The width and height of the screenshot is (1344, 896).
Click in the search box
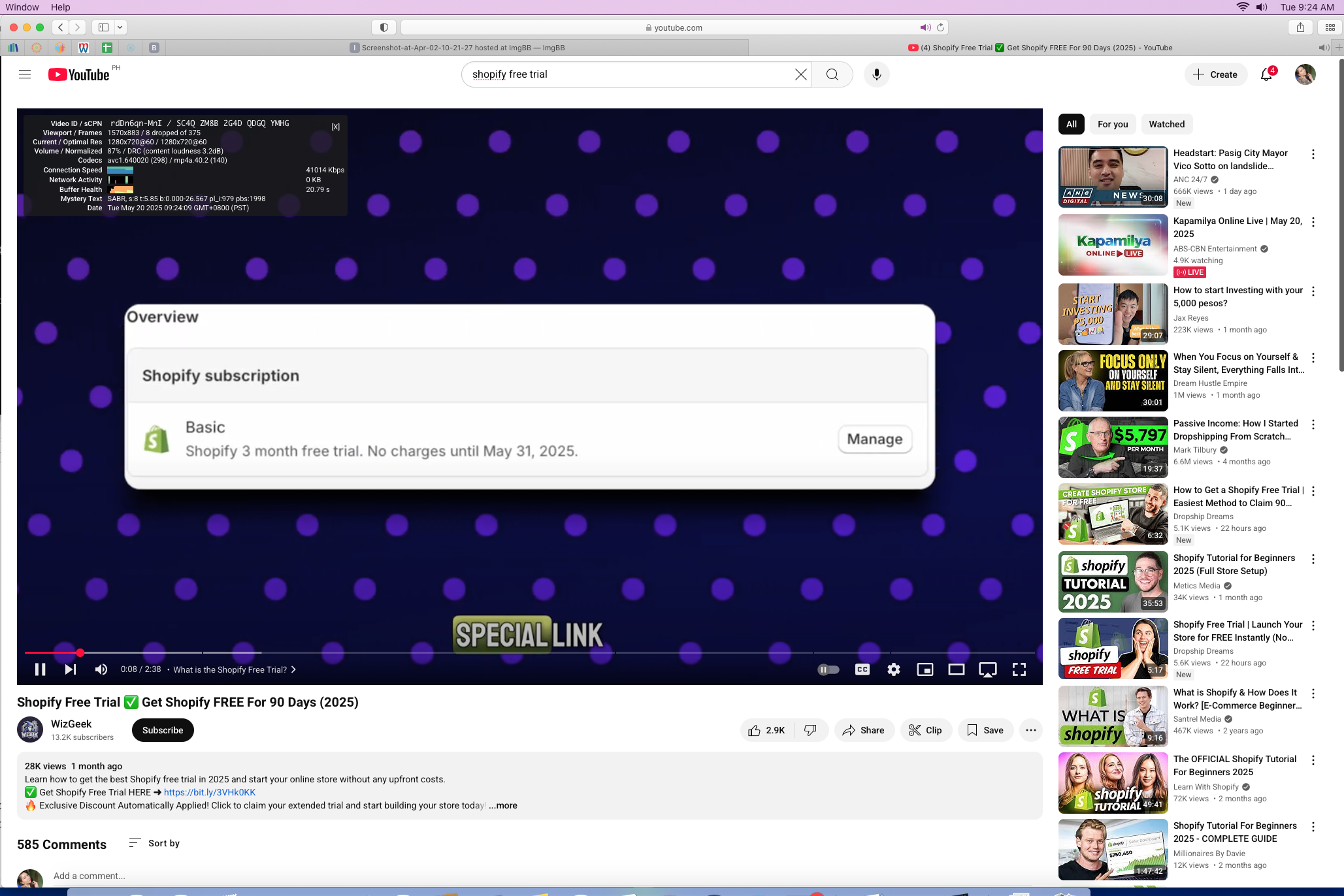coord(629,74)
